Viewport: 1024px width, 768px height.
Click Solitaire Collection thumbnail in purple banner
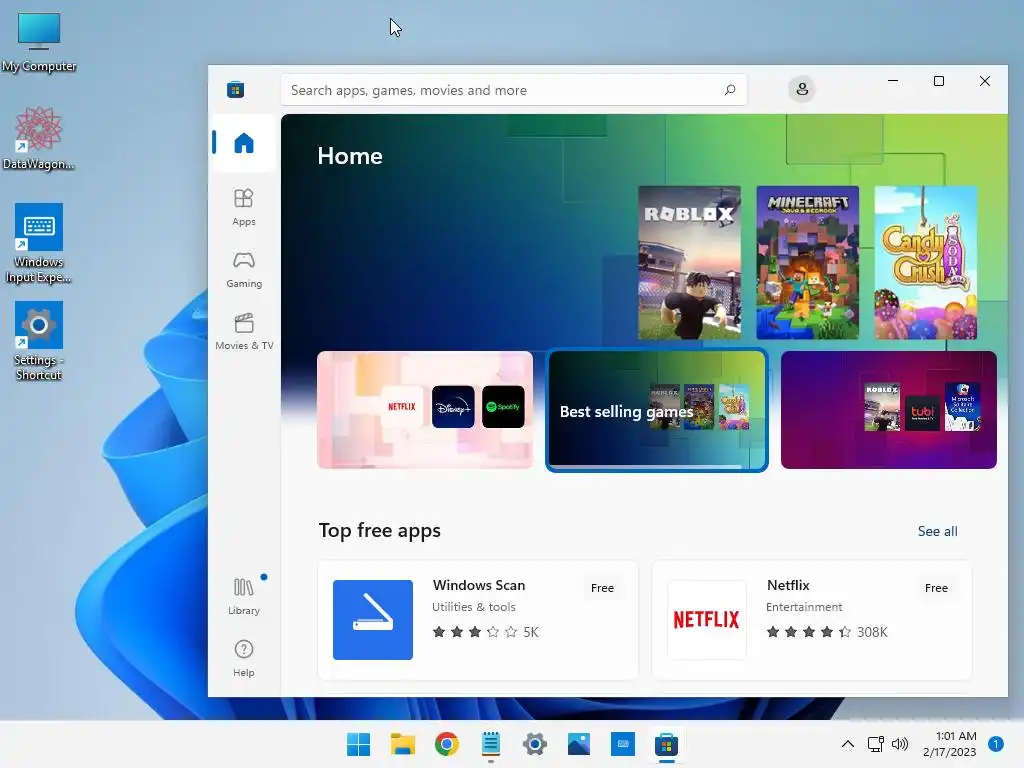click(x=962, y=408)
